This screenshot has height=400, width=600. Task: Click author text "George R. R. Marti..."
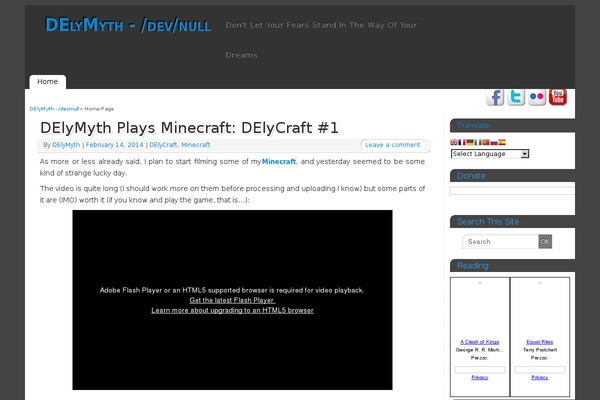click(x=479, y=350)
